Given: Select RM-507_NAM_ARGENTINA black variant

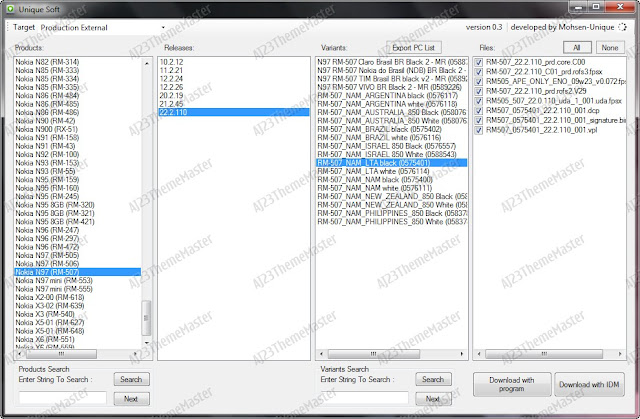Looking at the screenshot, I should (x=392, y=95).
